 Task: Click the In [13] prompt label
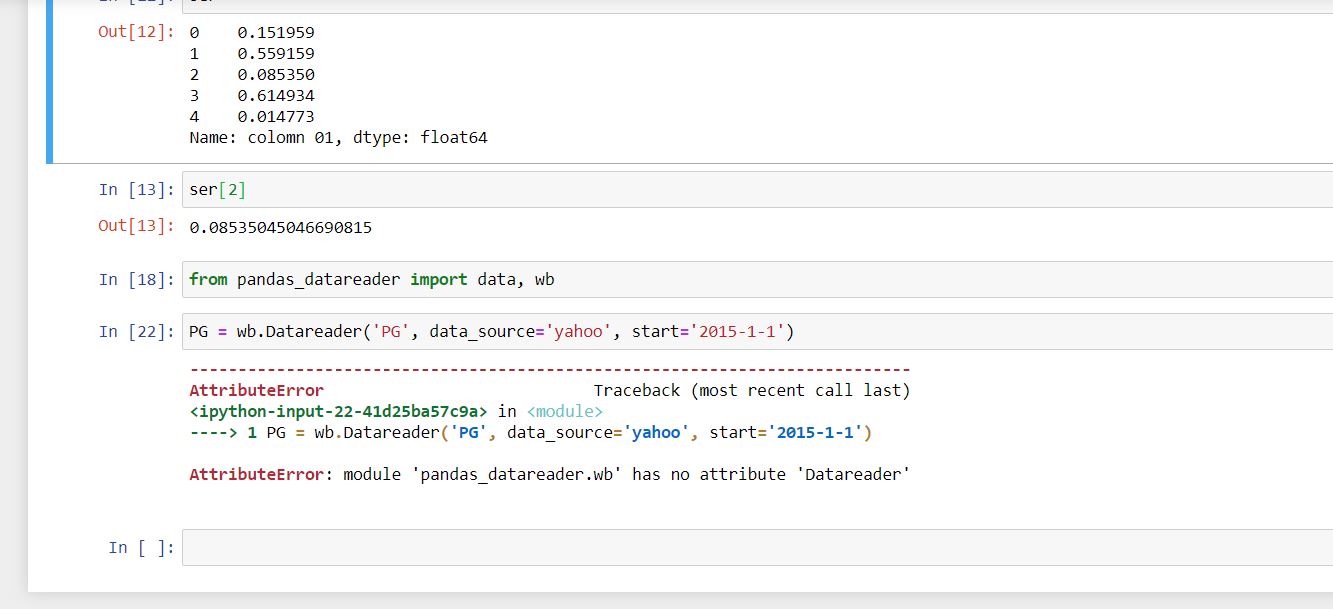[137, 189]
